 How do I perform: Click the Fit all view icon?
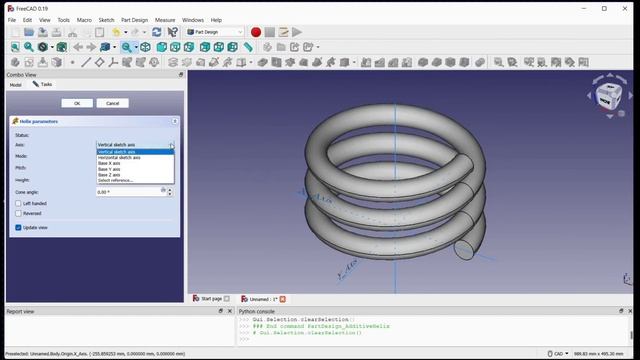[16, 47]
